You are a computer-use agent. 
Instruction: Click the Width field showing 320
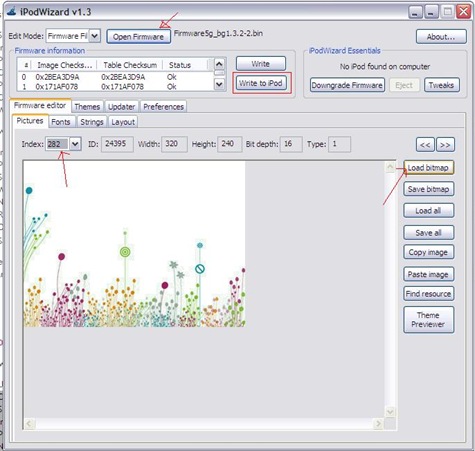[174, 144]
